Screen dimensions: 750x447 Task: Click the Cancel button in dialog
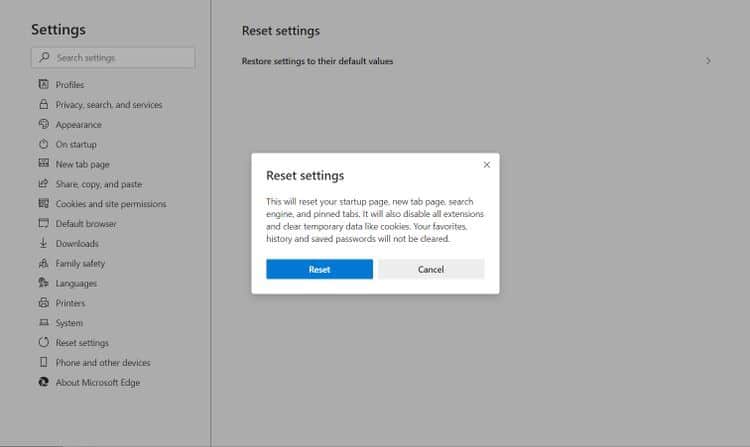click(431, 269)
